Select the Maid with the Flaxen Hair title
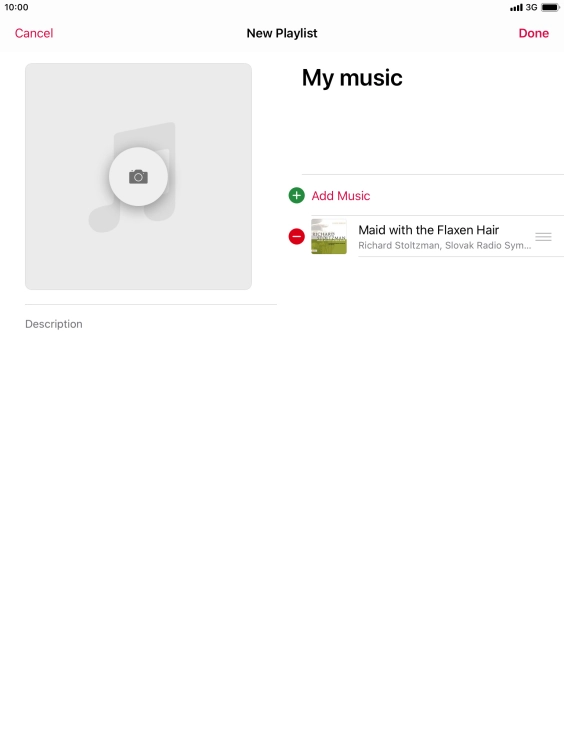Image resolution: width=564 pixels, height=752 pixels. pyautogui.click(x=428, y=230)
